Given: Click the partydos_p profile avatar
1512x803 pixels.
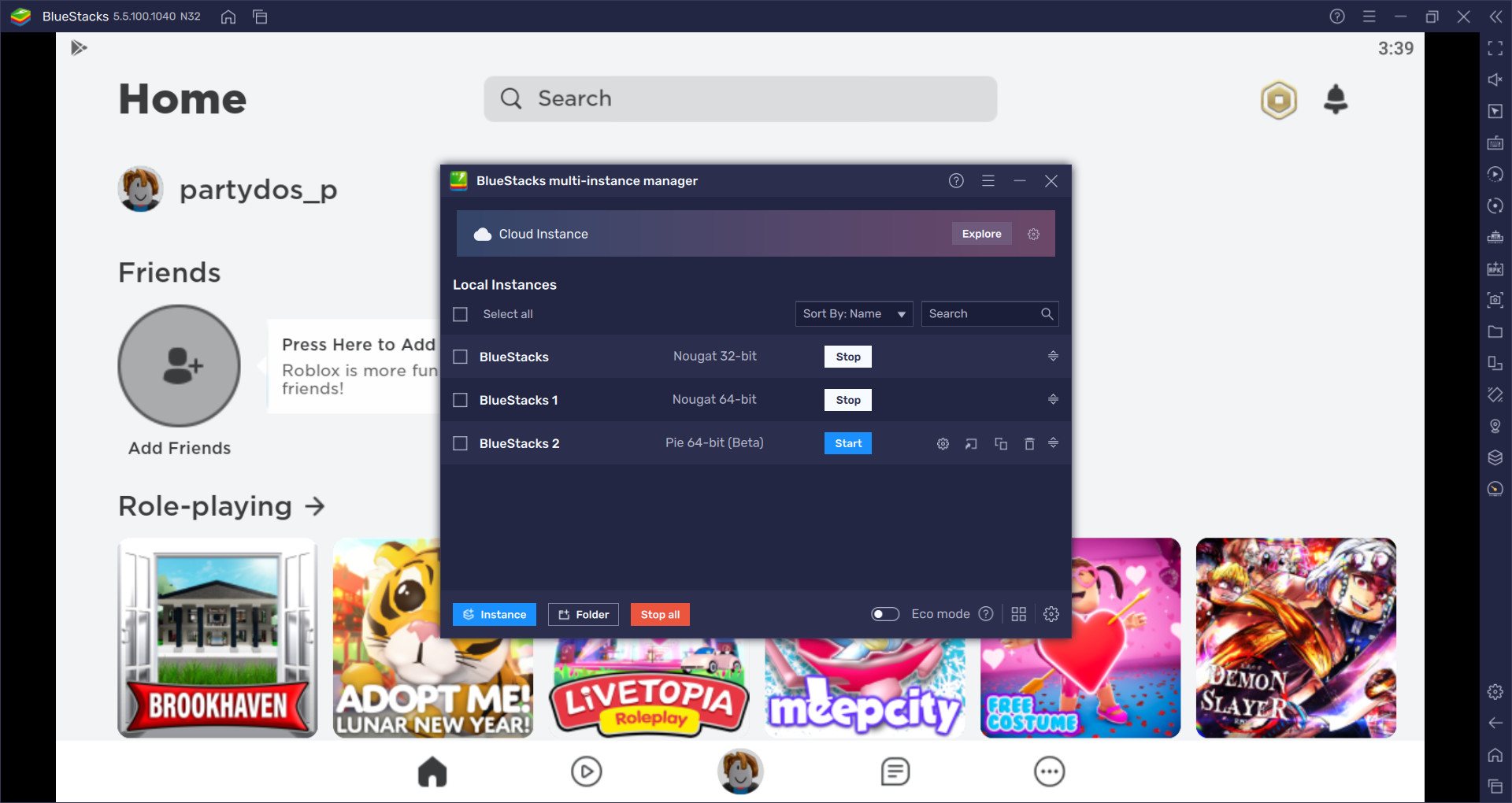Looking at the screenshot, I should pos(140,189).
